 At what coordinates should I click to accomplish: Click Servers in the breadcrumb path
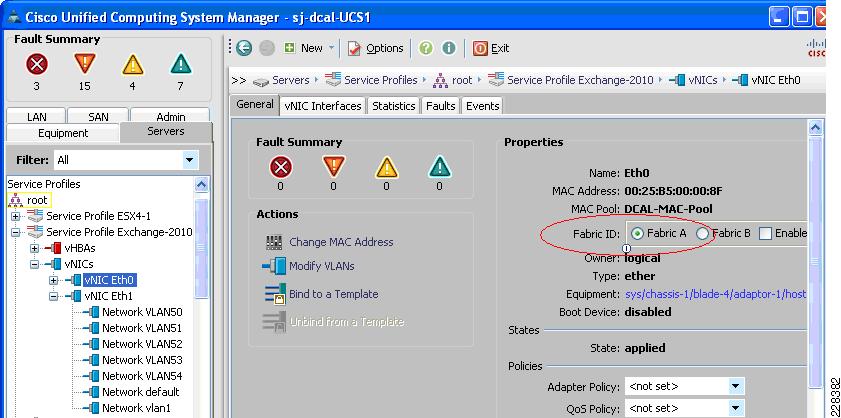(291, 80)
